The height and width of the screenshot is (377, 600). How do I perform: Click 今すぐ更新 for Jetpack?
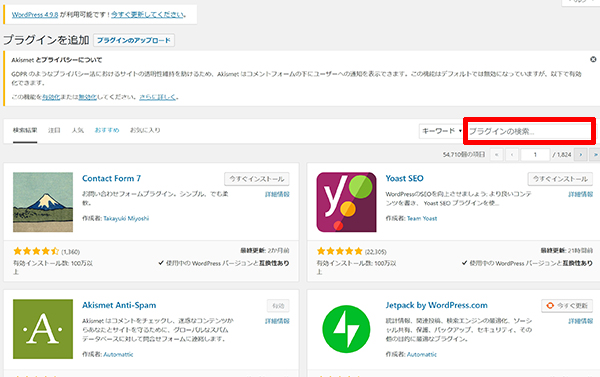coord(567,306)
